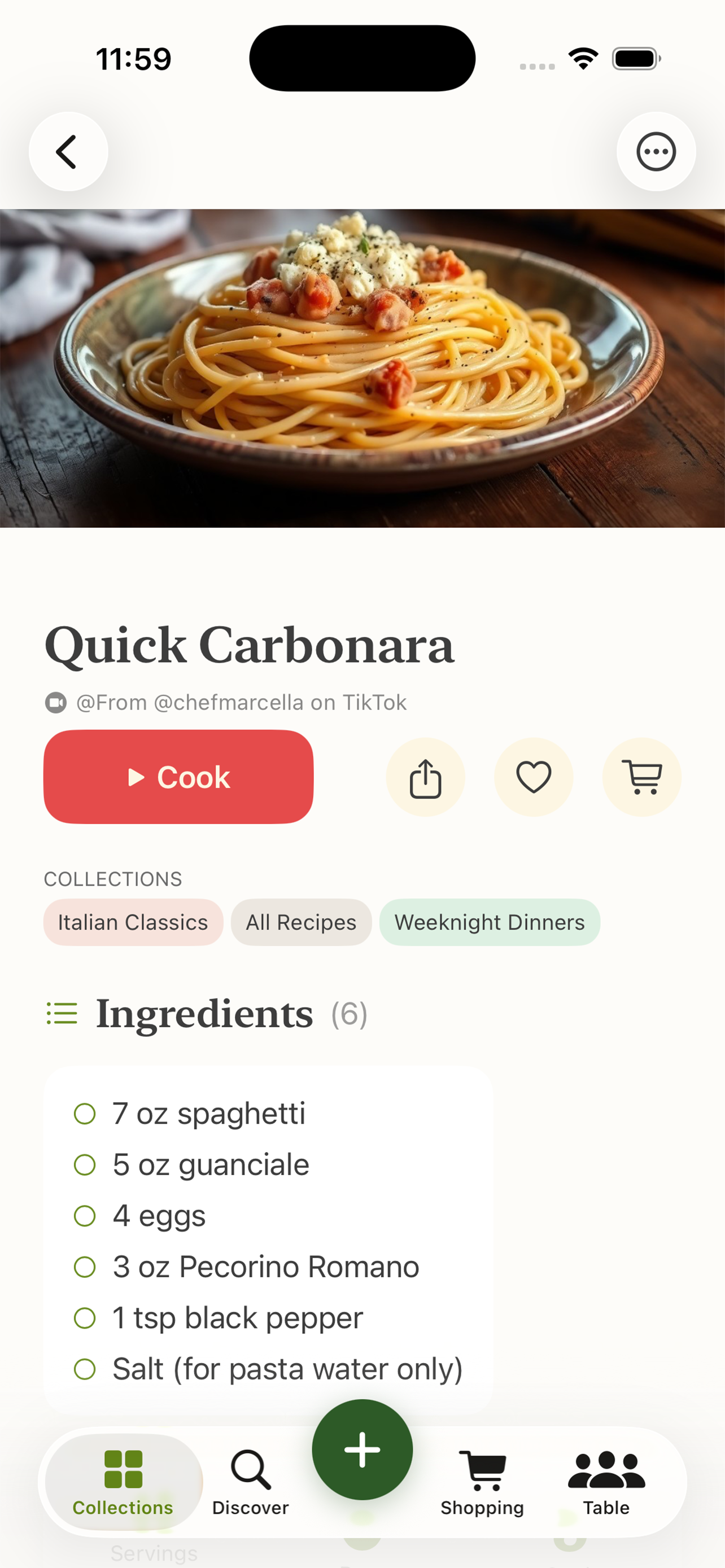725x1568 pixels.
Task: Select the All Recipes collection tag
Action: point(301,922)
